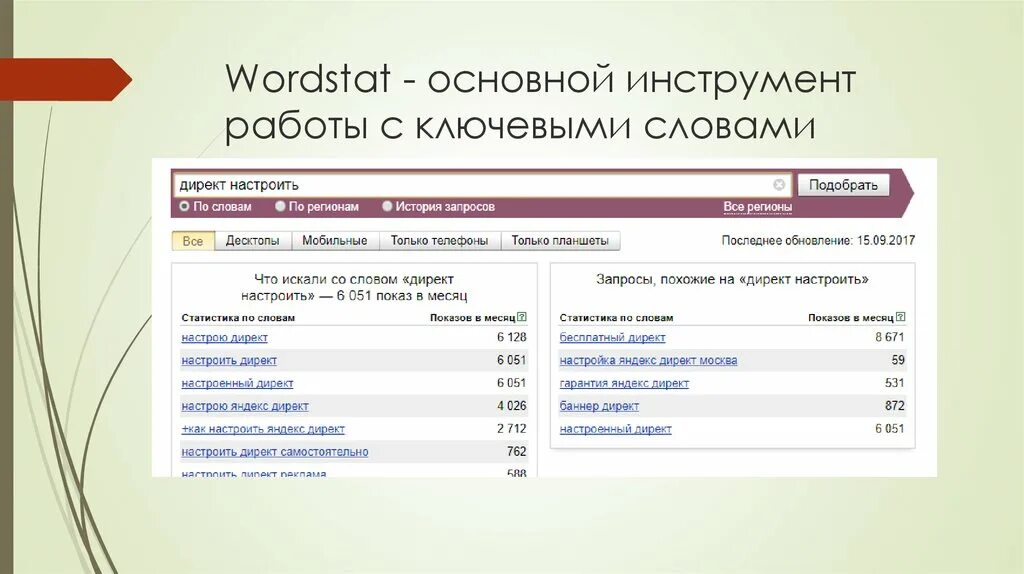The height and width of the screenshot is (574, 1024).
Task: Click the '872' impressions value
Action: point(895,406)
